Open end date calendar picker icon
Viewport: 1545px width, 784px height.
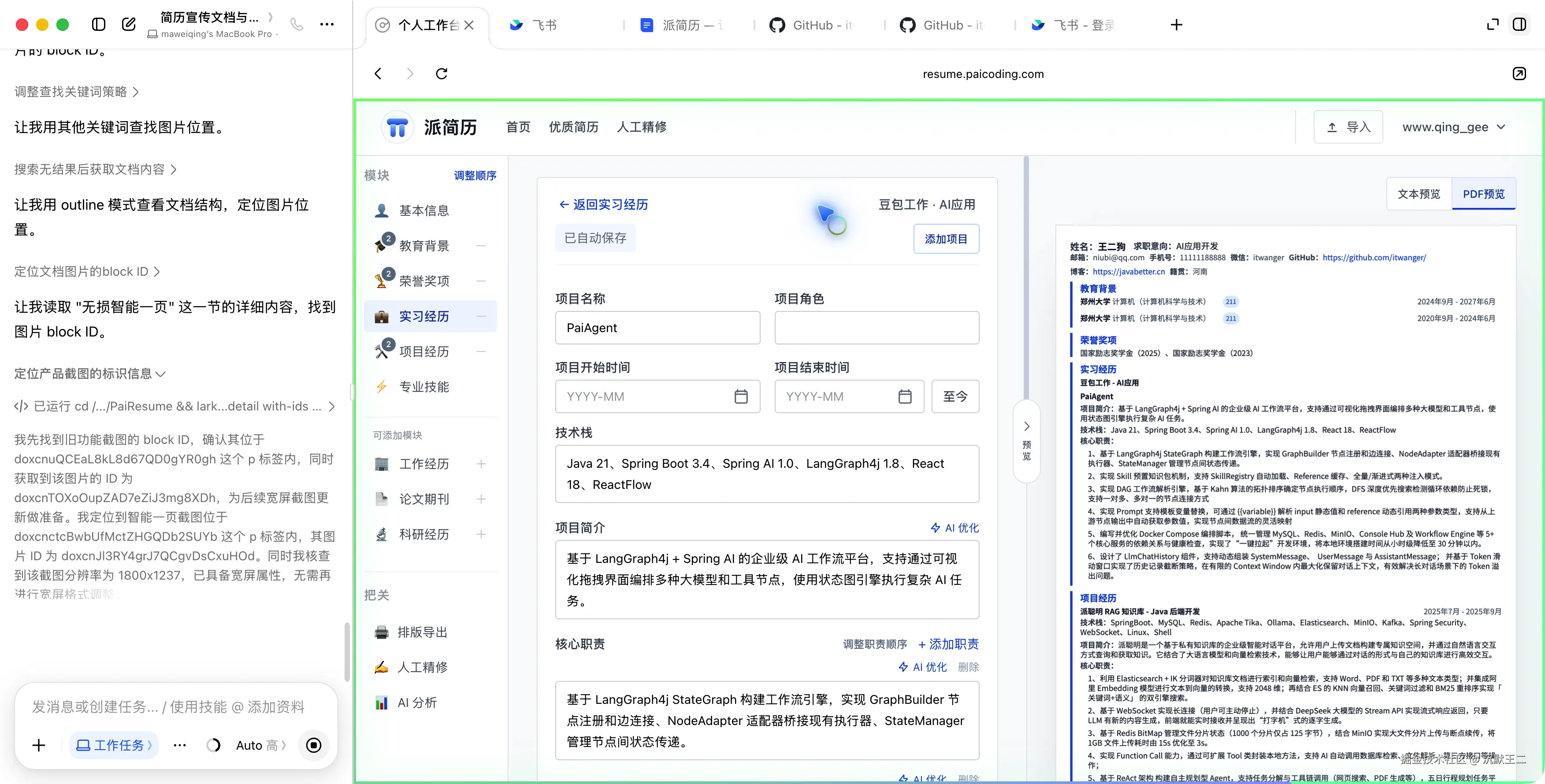coord(904,397)
